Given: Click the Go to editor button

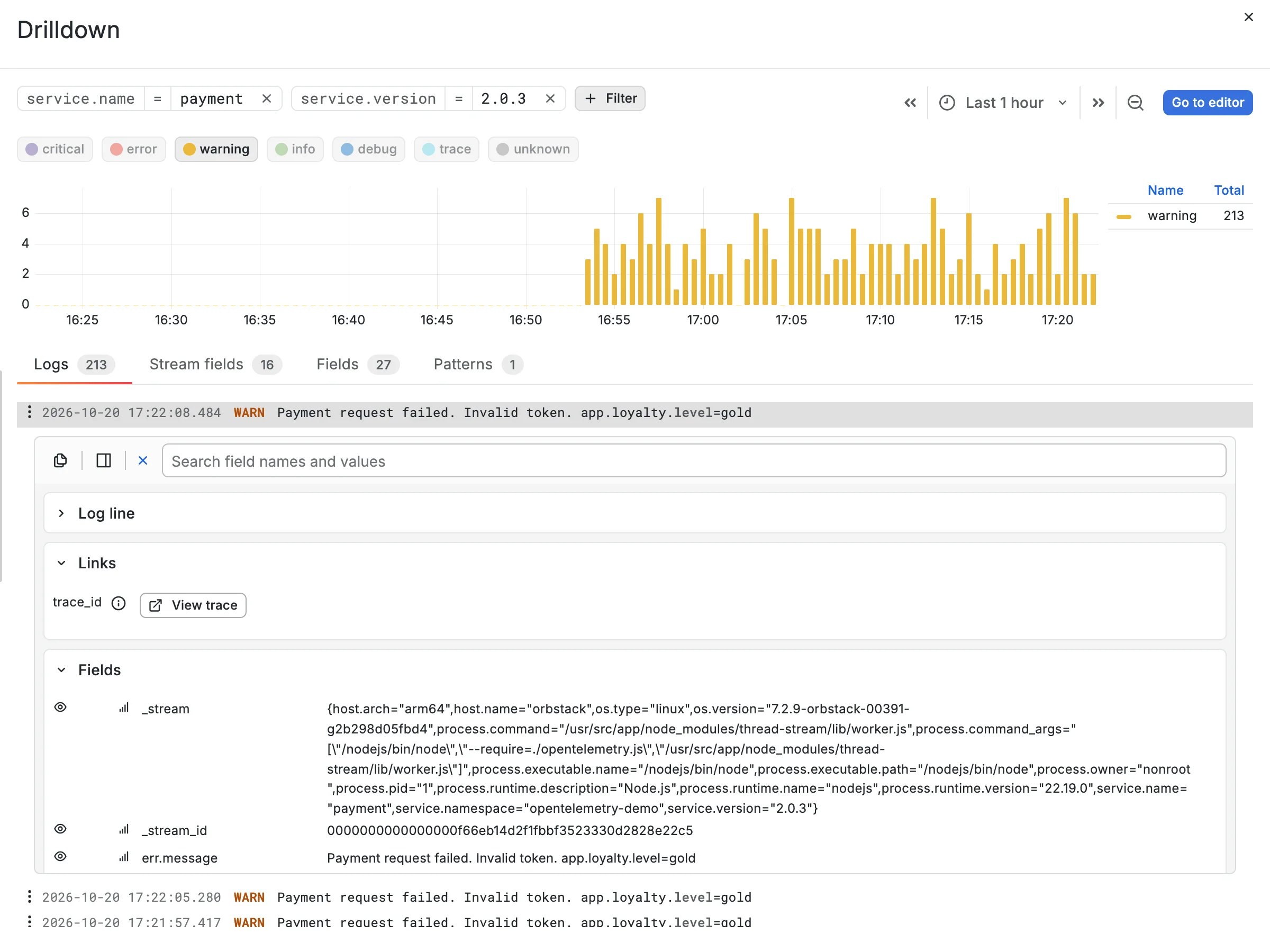Looking at the screenshot, I should click(1208, 103).
